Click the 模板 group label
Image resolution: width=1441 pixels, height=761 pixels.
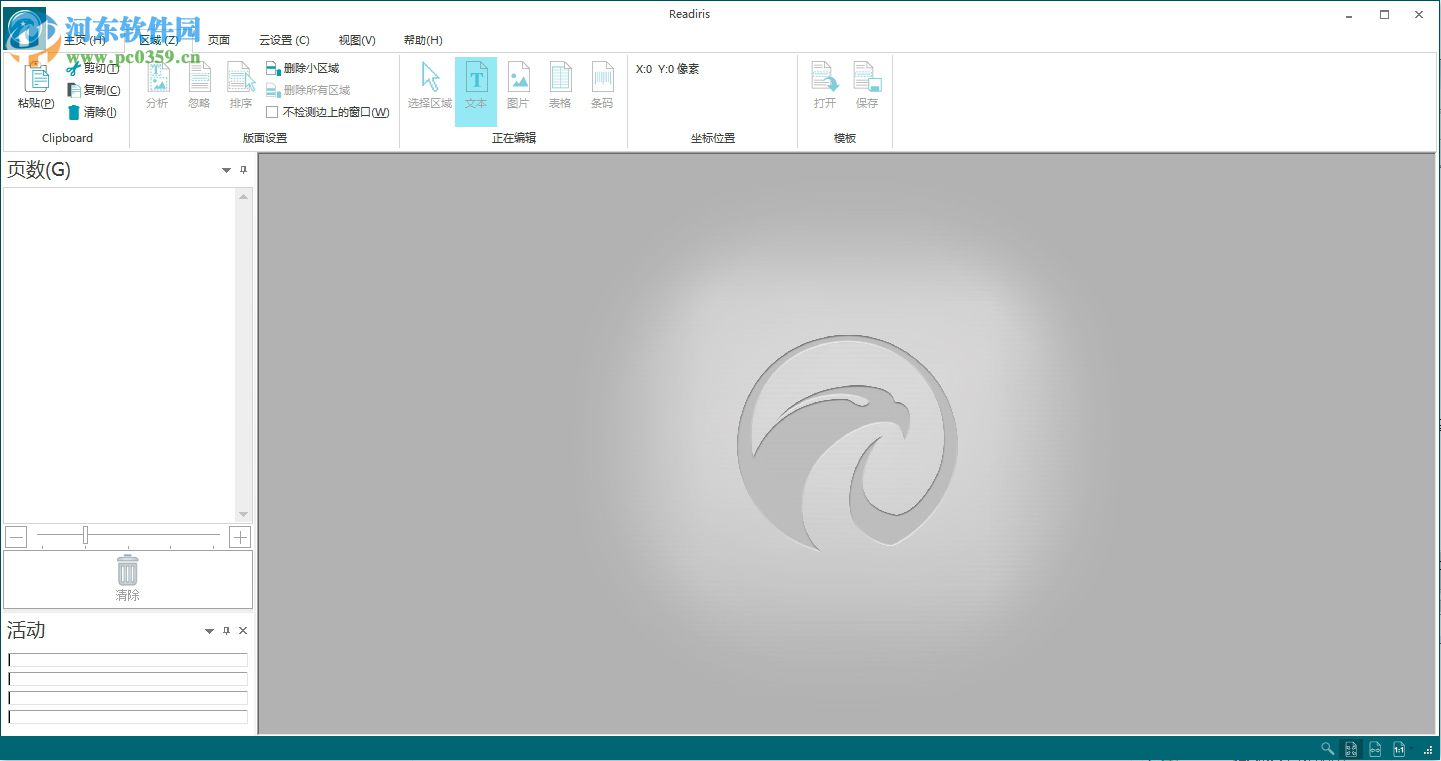(x=845, y=138)
